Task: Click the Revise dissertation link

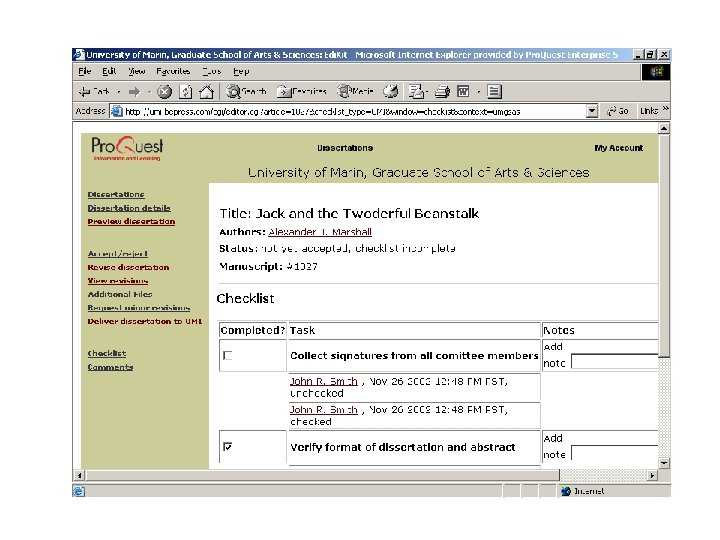Action: (128, 267)
